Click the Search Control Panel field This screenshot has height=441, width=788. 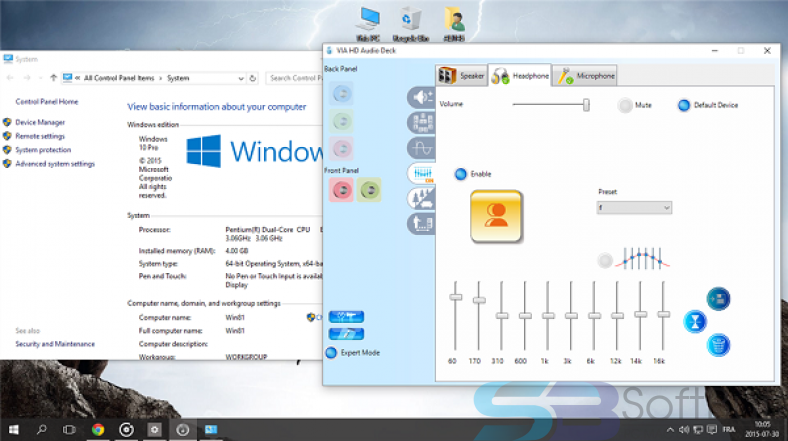pos(294,78)
